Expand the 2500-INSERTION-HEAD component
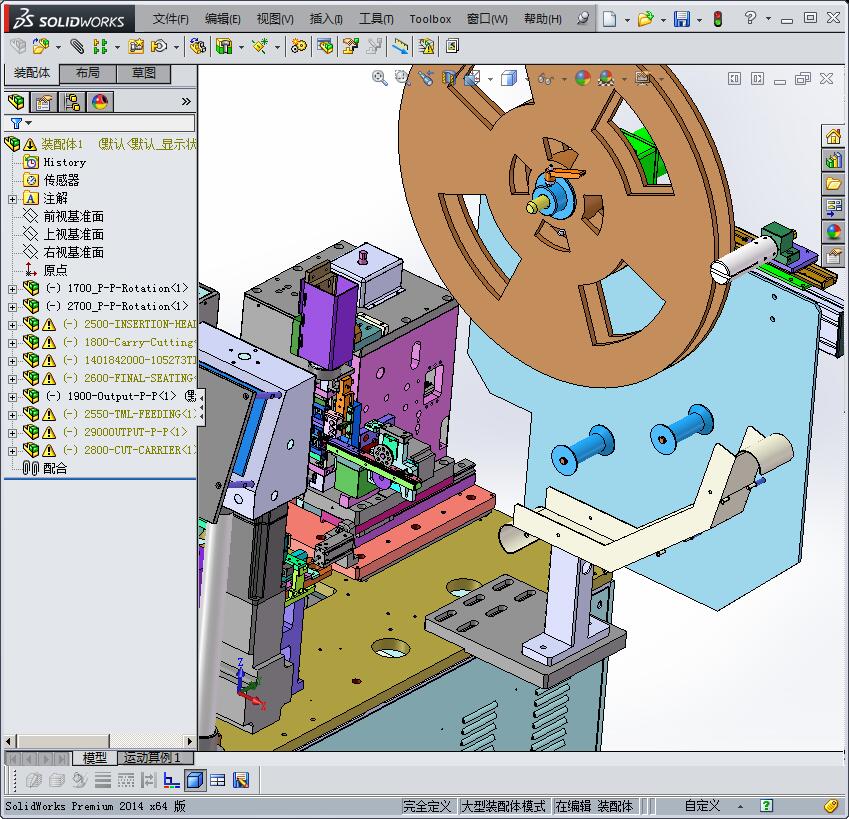Screen dimensions: 849x819 pyautogui.click(x=12, y=325)
